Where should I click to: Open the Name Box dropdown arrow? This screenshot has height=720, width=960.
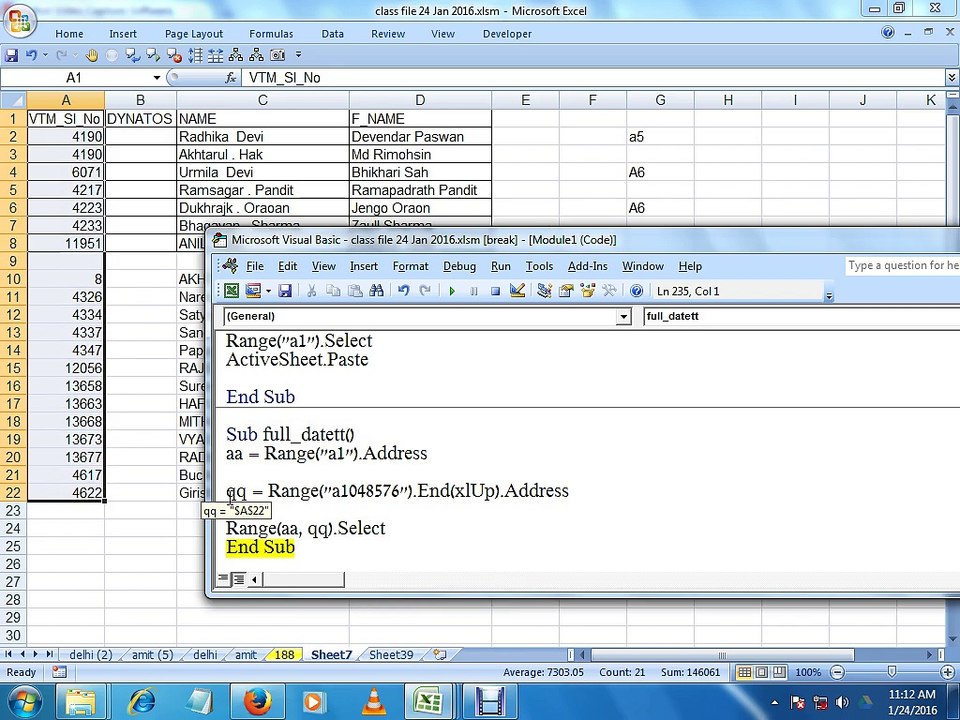pos(157,78)
